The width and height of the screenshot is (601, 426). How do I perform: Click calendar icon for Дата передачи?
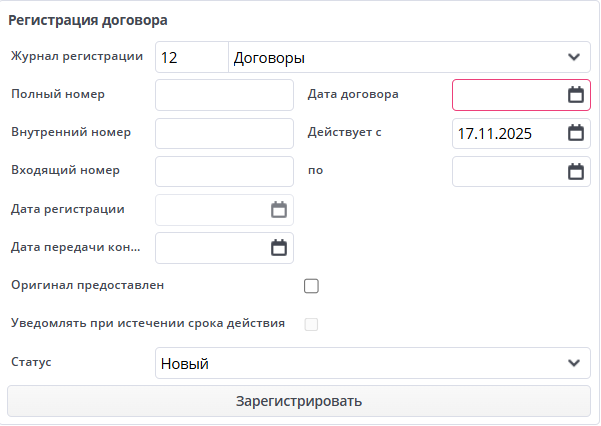pos(279,248)
